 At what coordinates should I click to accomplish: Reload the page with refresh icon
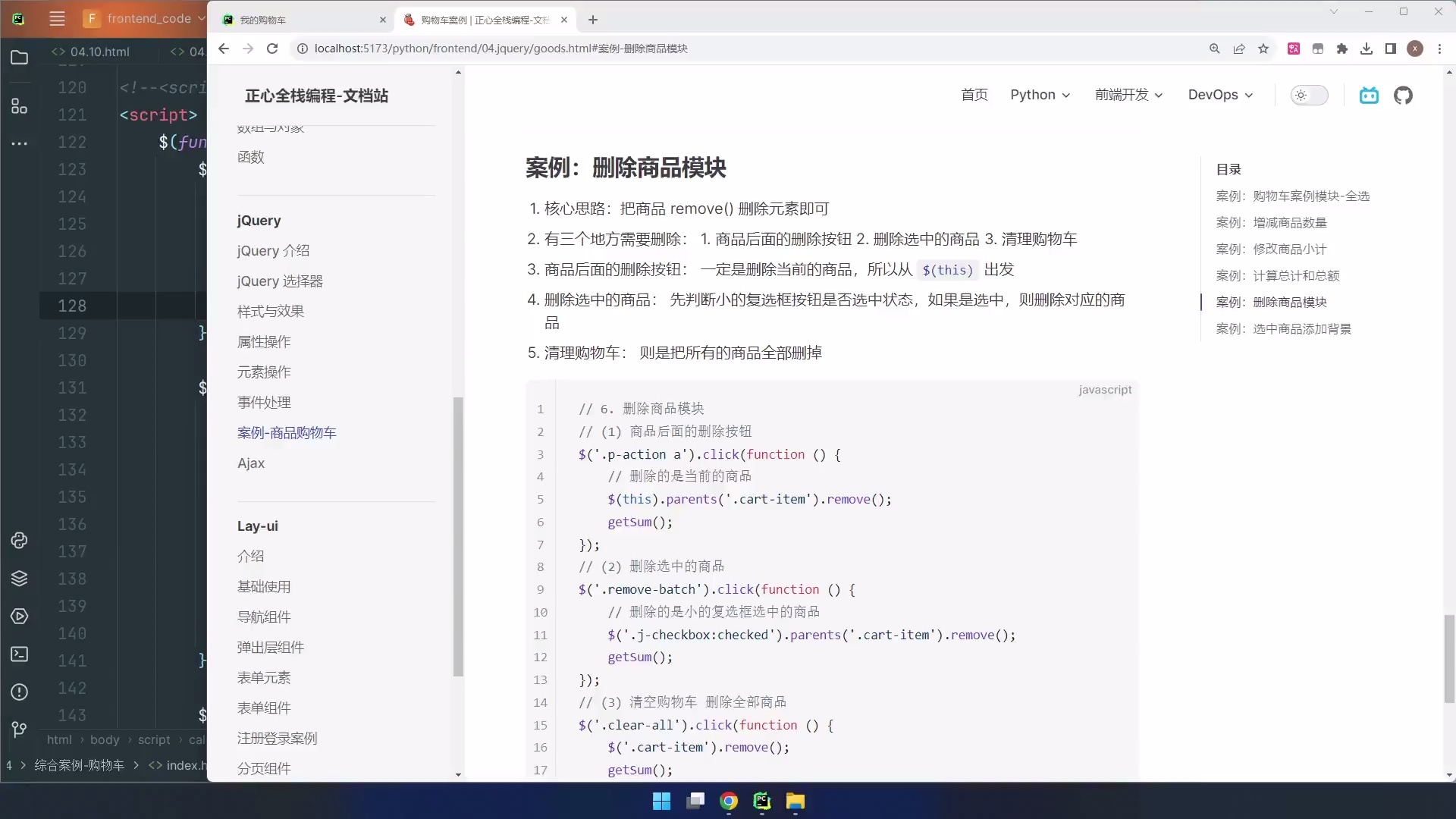pos(272,49)
